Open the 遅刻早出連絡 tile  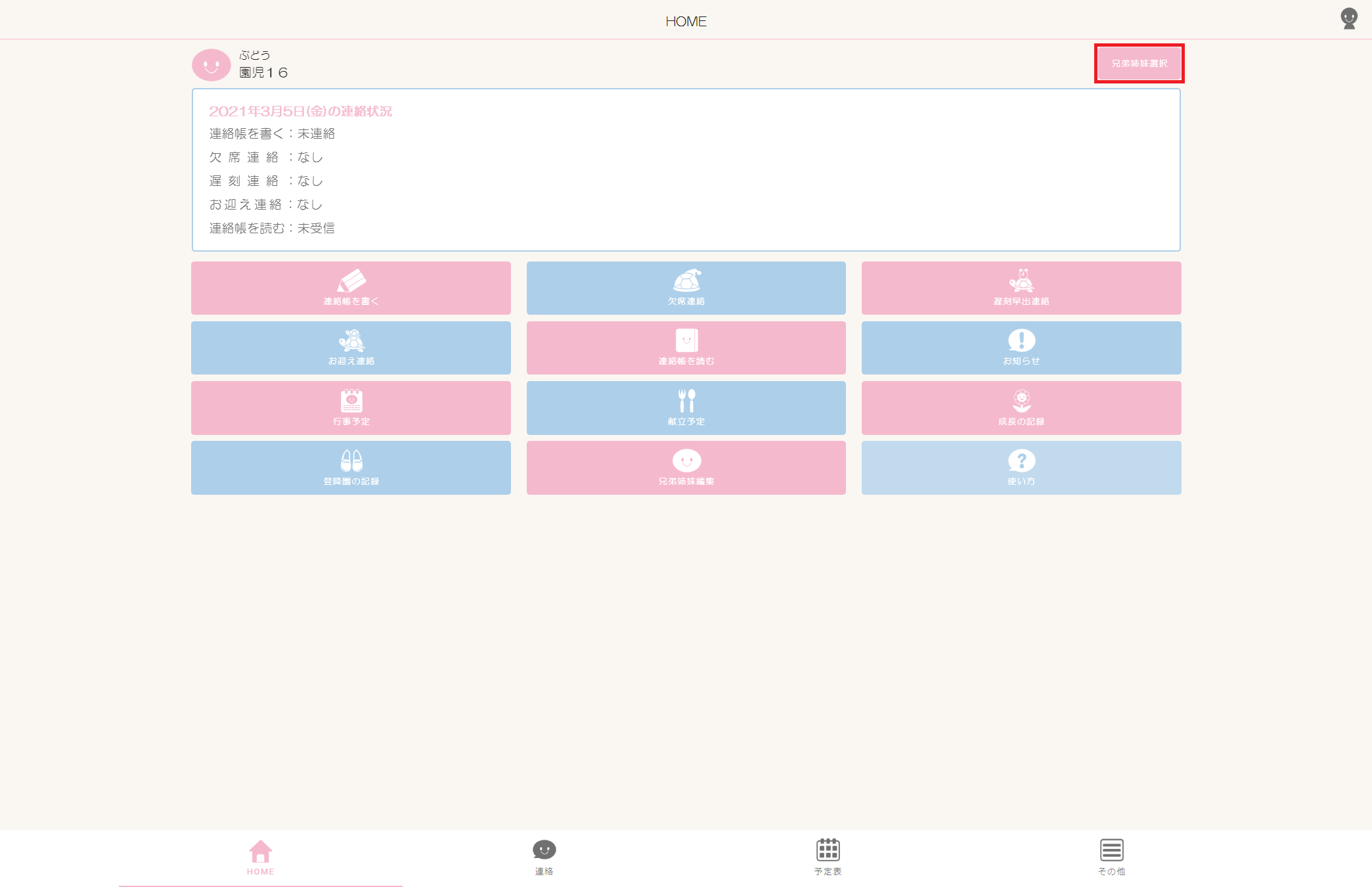[1021, 288]
